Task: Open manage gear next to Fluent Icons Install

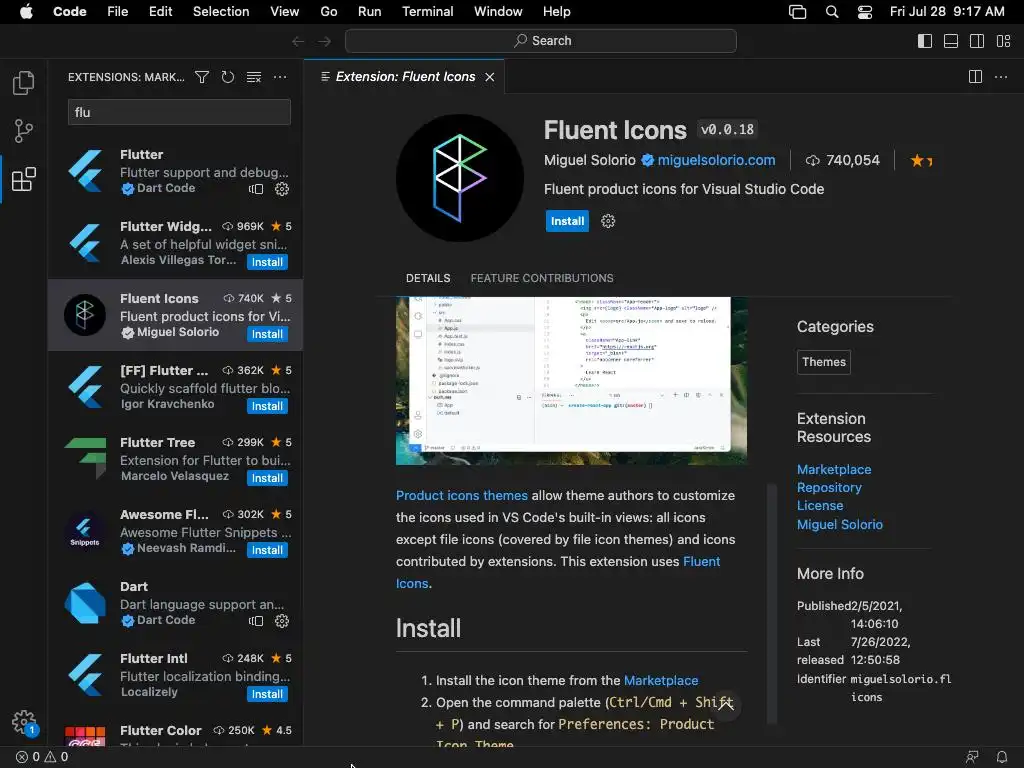Action: (608, 221)
